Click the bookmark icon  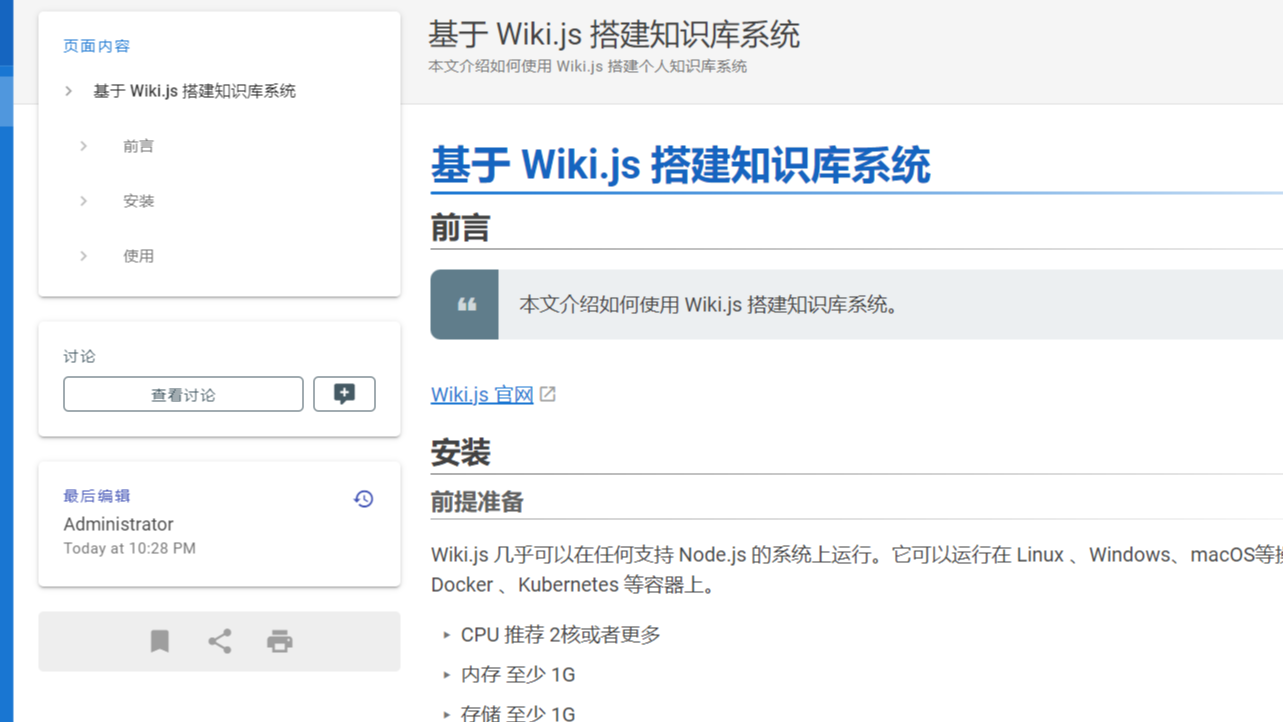tap(160, 641)
